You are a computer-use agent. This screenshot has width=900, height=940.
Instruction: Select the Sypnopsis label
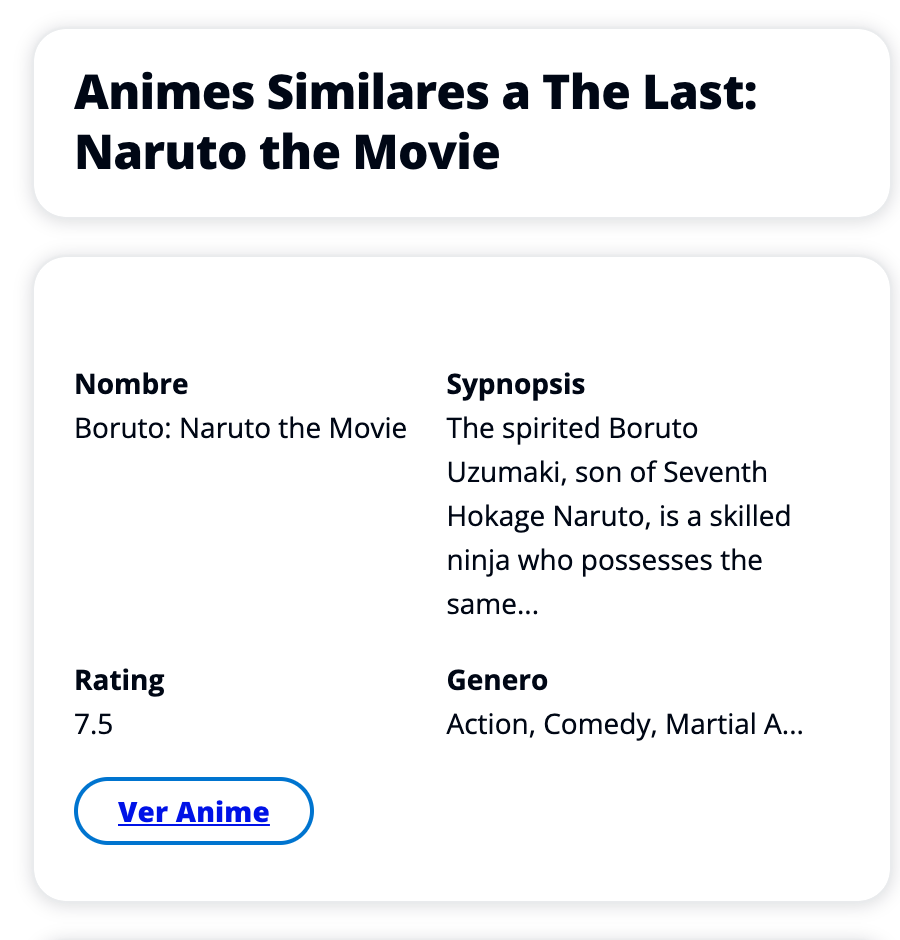click(515, 384)
